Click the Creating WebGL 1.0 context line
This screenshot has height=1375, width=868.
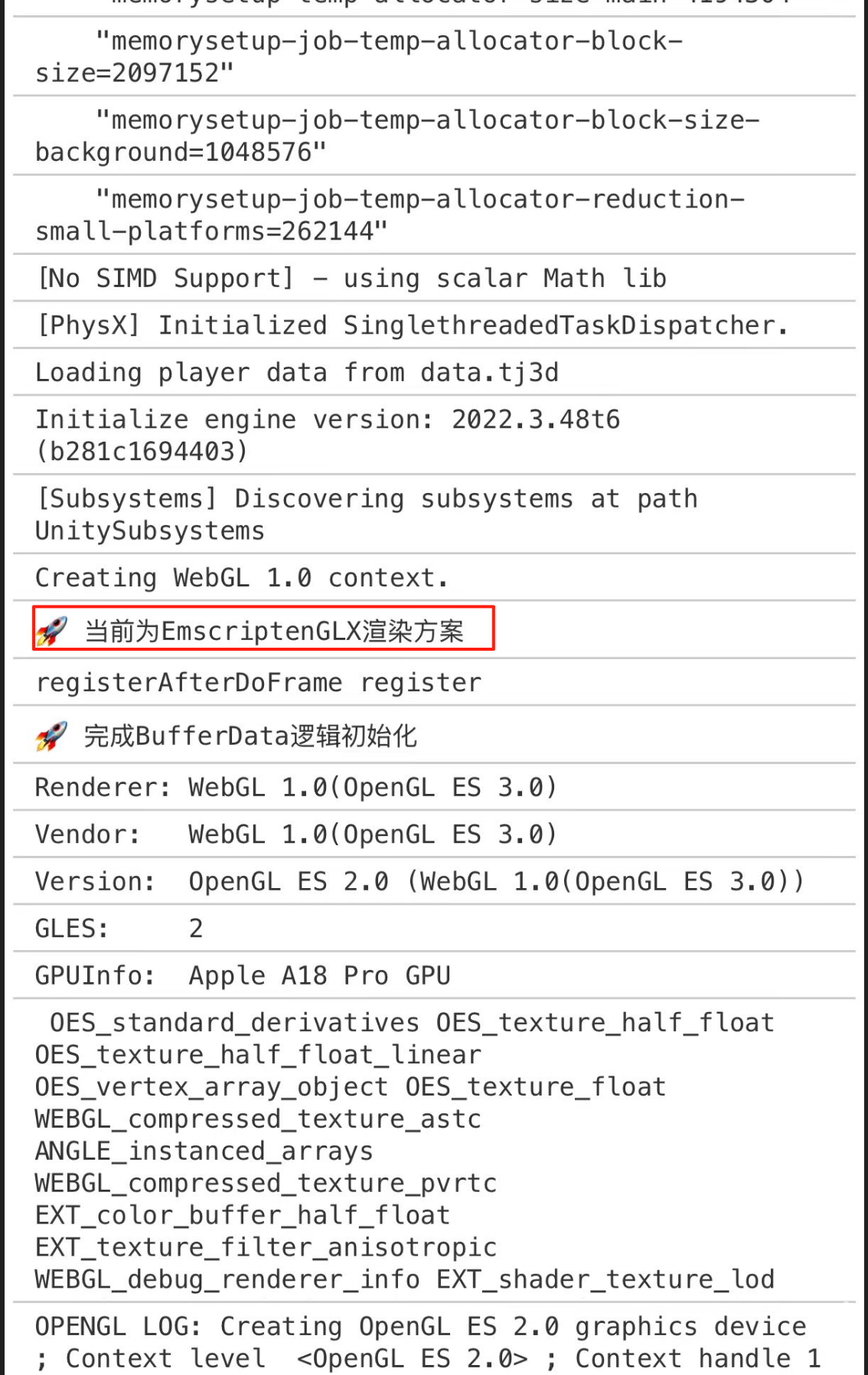pyautogui.click(x=434, y=577)
